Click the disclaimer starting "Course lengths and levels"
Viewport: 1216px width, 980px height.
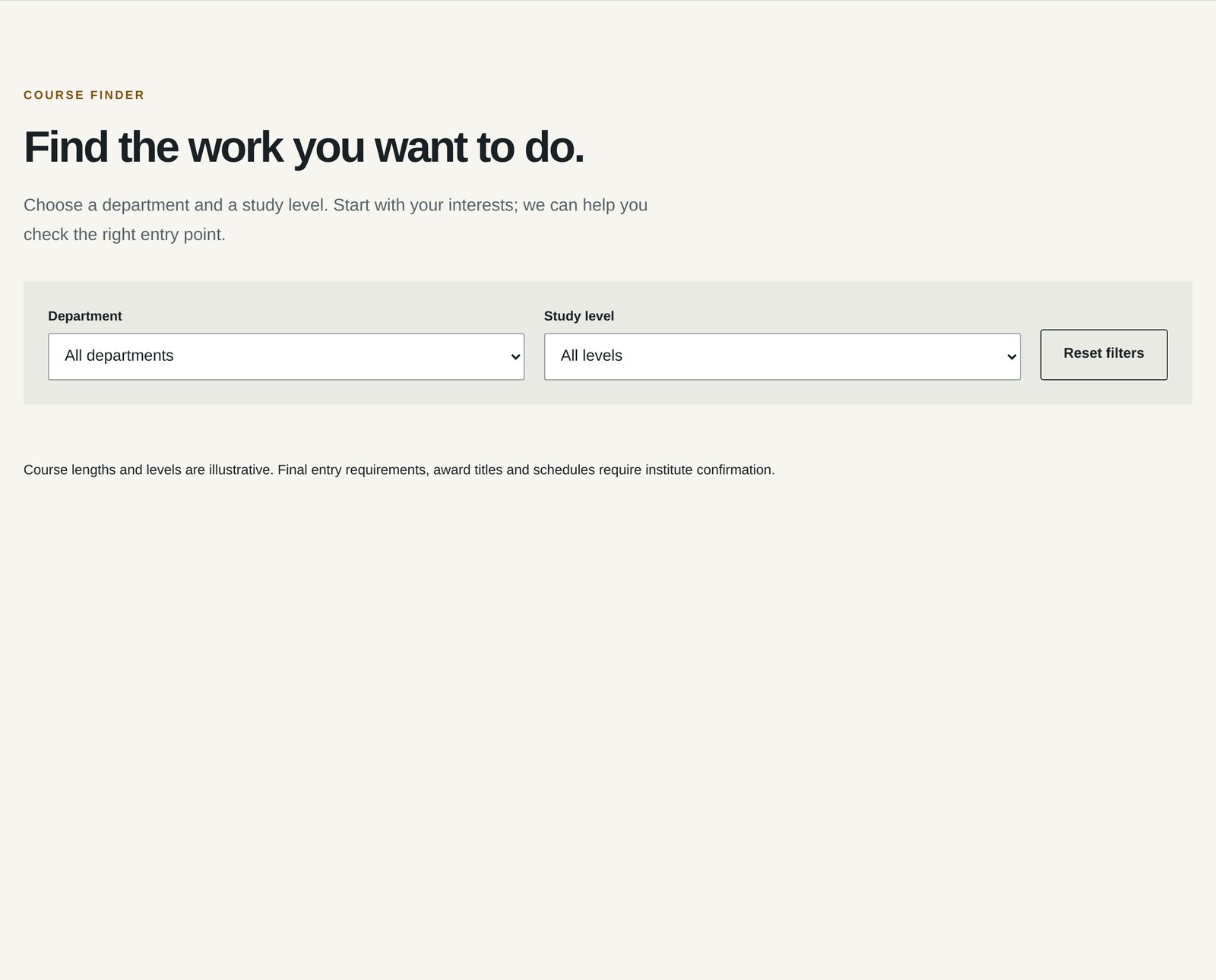(399, 469)
